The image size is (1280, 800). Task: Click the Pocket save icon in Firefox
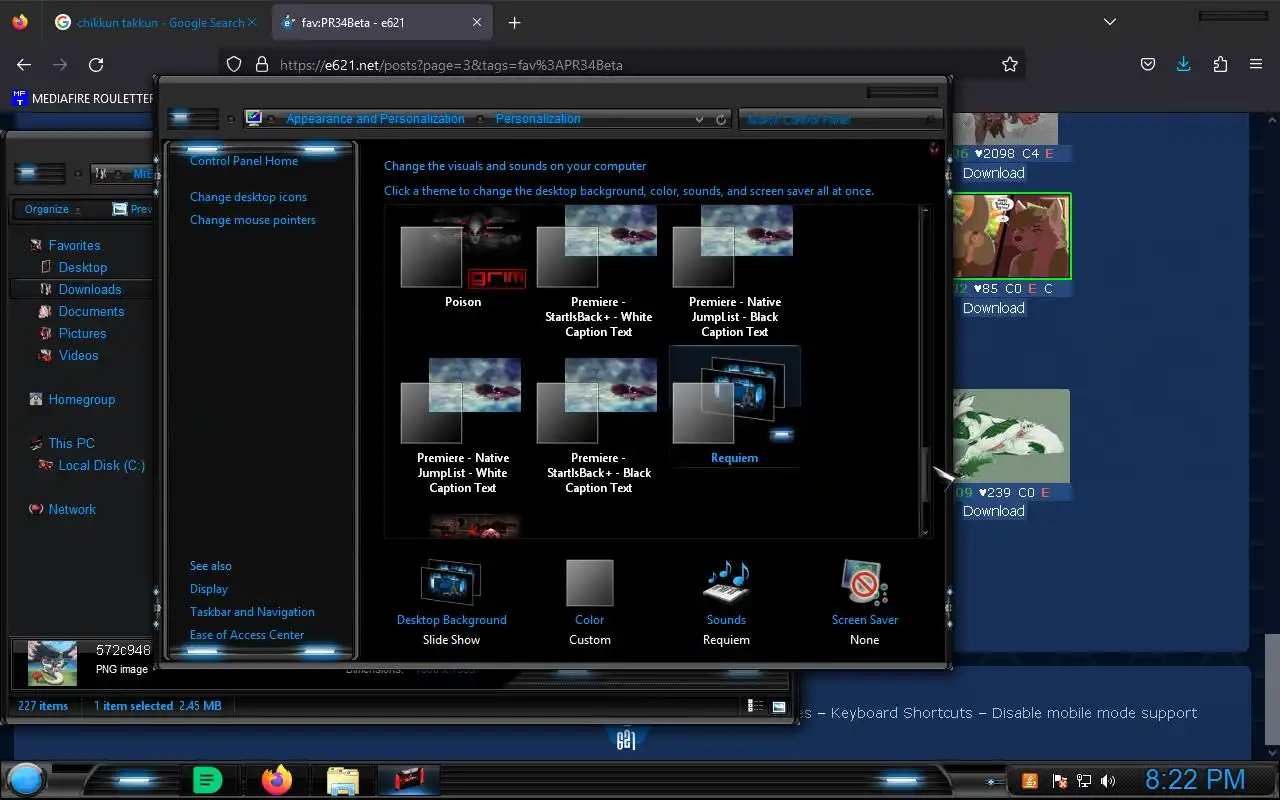click(1148, 64)
